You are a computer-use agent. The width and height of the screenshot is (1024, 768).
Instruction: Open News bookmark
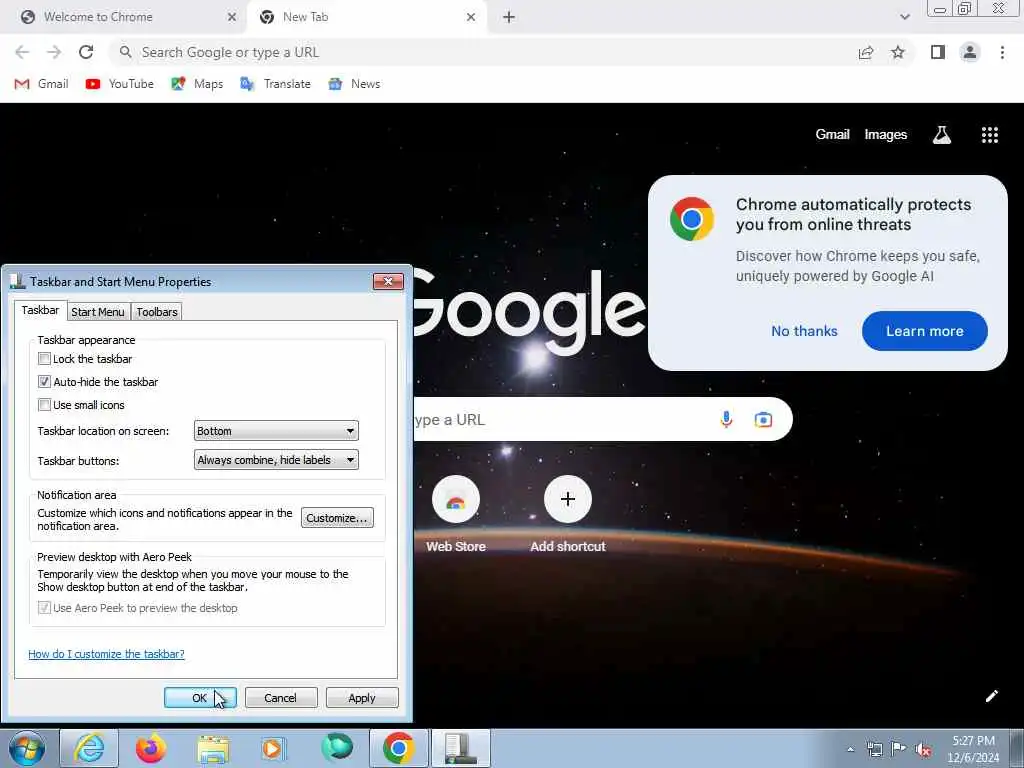click(x=354, y=84)
